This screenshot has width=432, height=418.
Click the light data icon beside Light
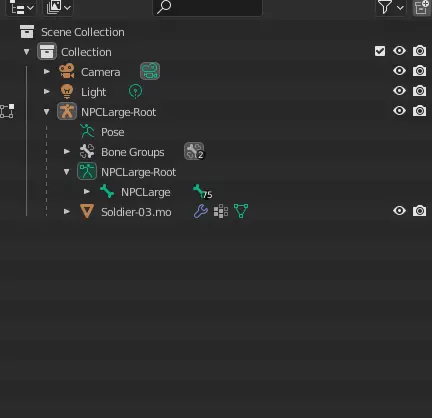[x=135, y=91]
